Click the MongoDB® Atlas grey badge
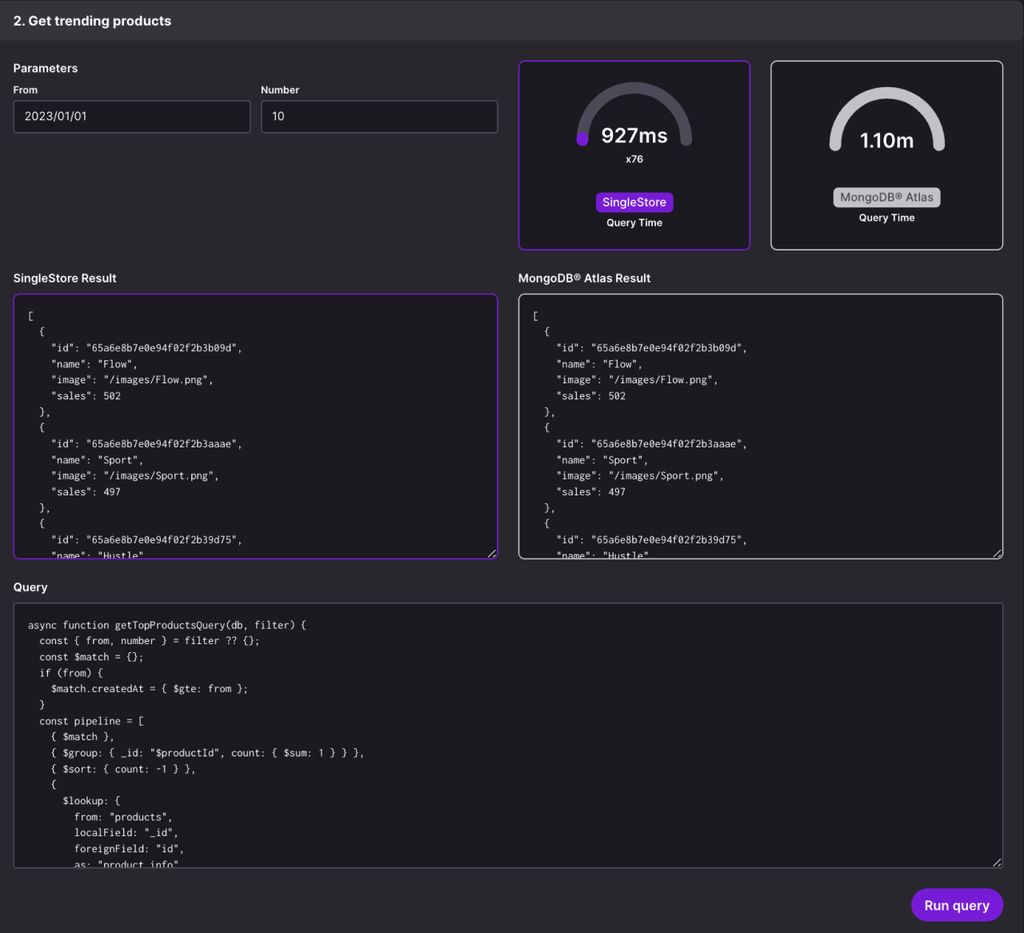This screenshot has height=933, width=1024. pos(887,197)
